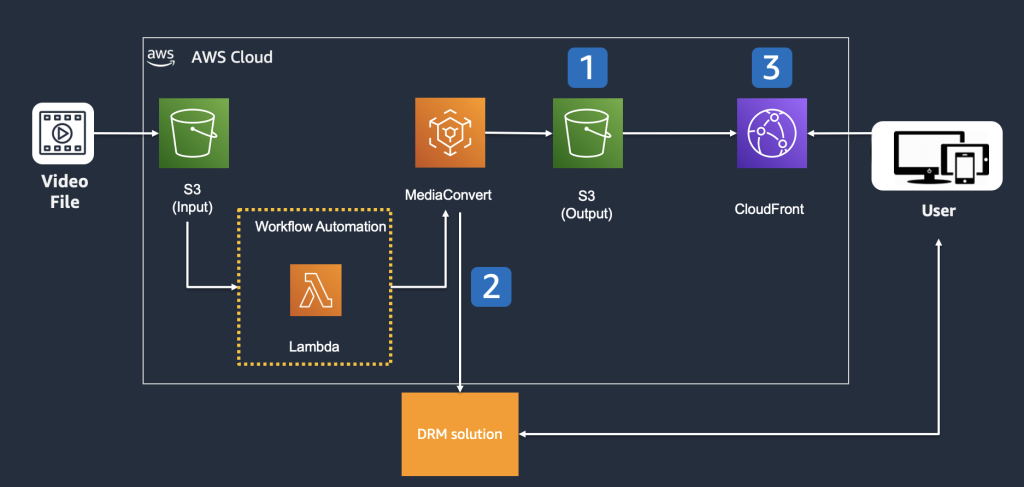The height and width of the screenshot is (487, 1024).
Task: Click the "S3 (Output)" label
Action: click(587, 204)
